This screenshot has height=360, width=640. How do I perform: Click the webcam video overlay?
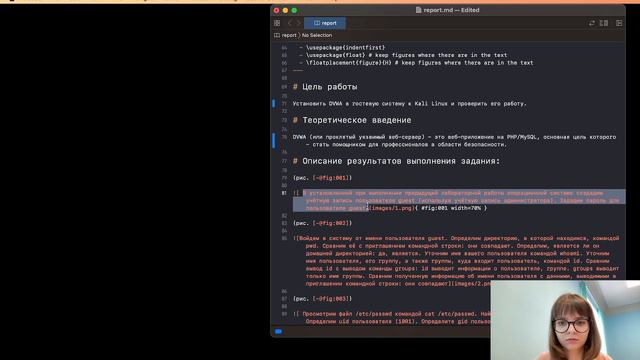click(x=565, y=320)
